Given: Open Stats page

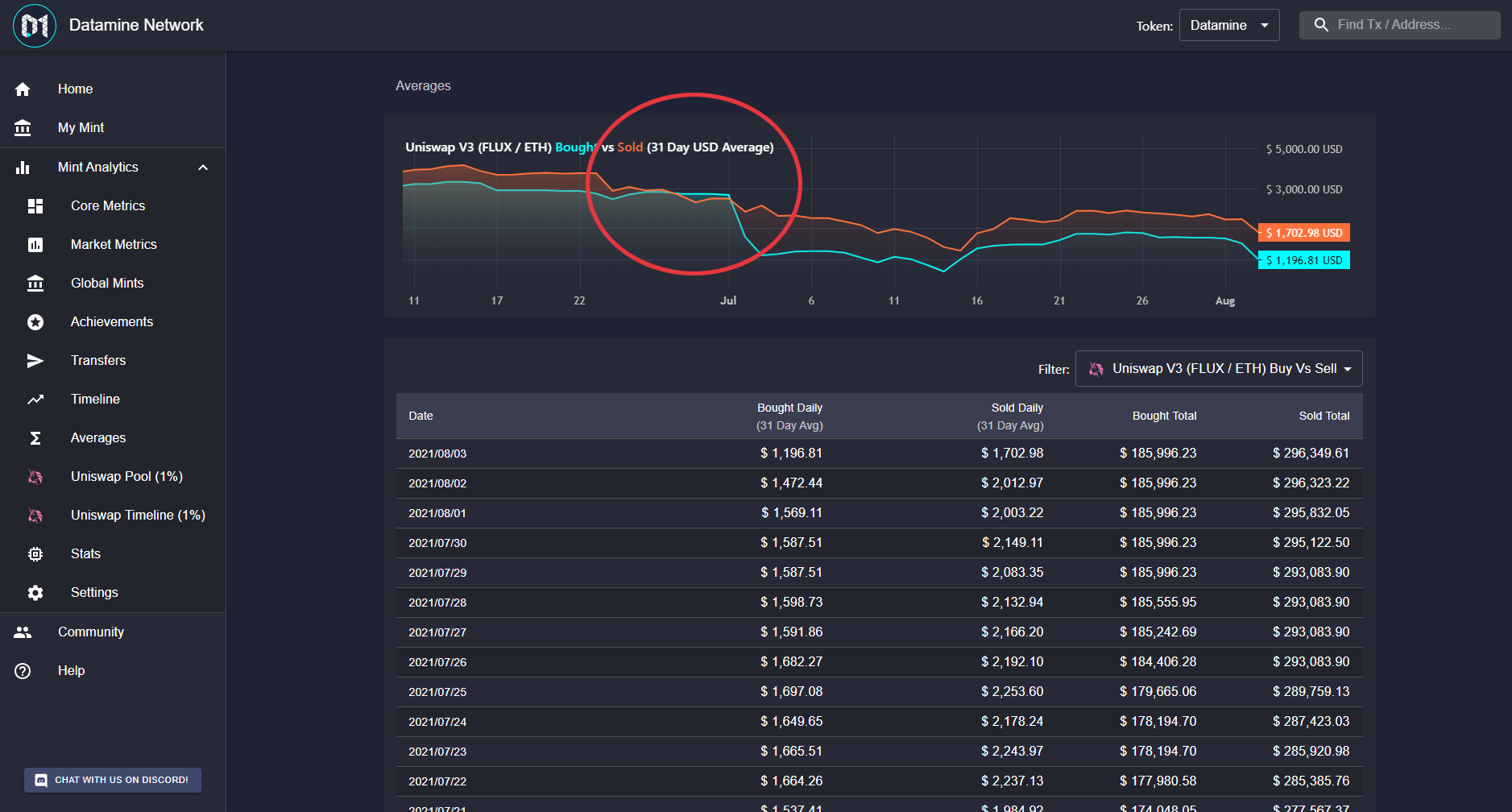Looking at the screenshot, I should 113,554.
